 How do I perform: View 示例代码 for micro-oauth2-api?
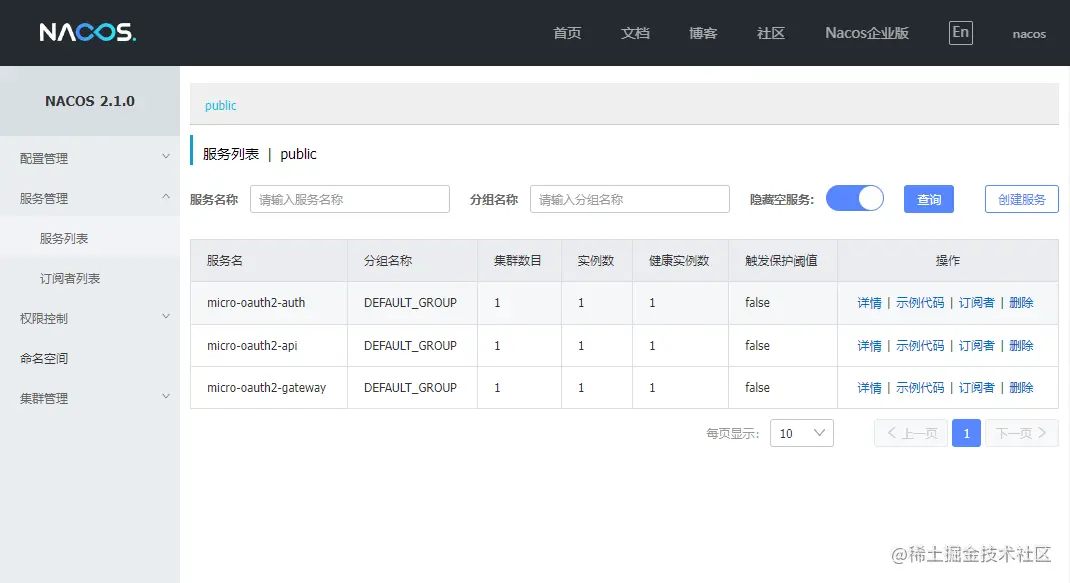click(920, 345)
